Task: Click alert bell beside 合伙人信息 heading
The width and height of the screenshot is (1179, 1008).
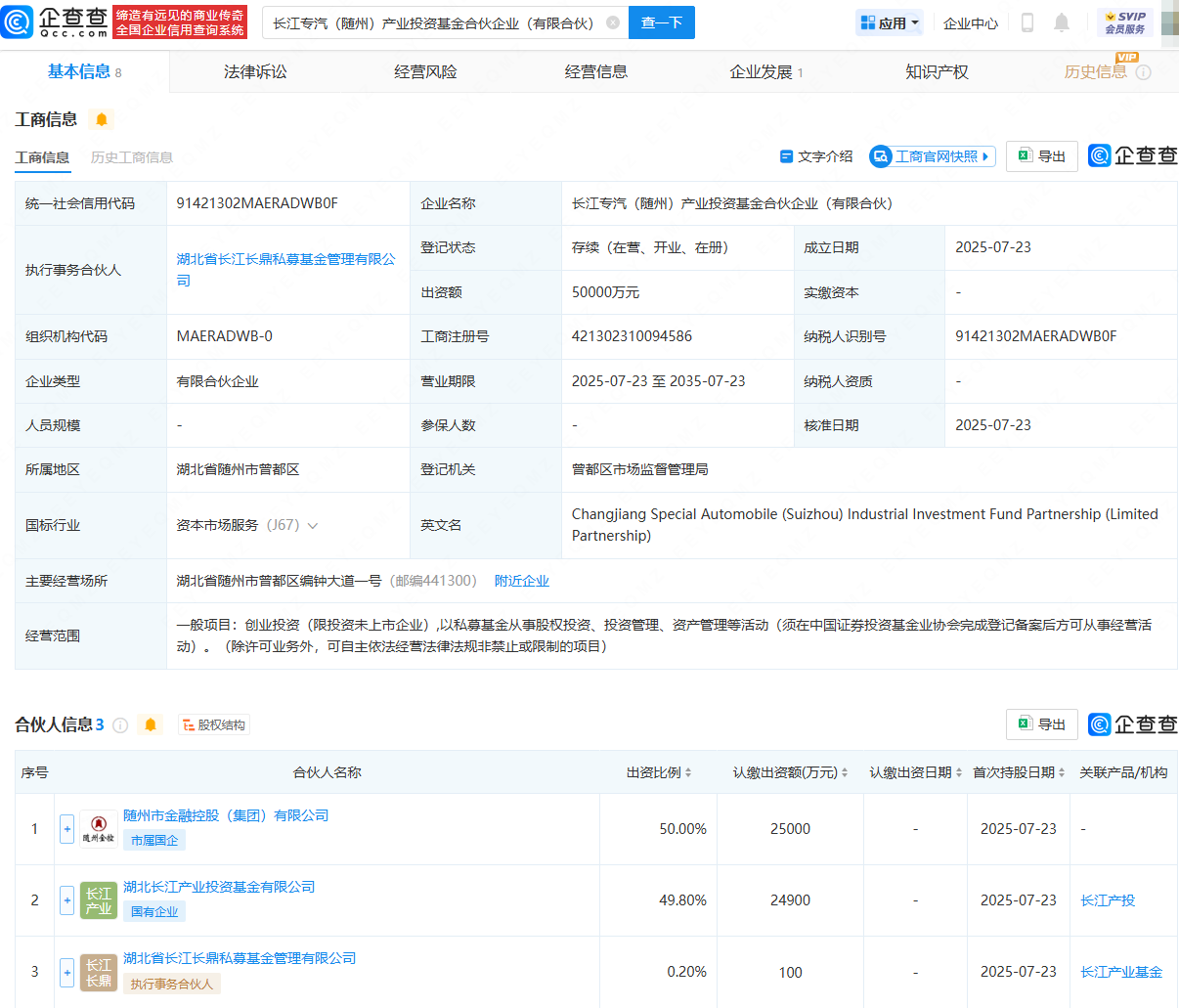Action: pyautogui.click(x=151, y=724)
